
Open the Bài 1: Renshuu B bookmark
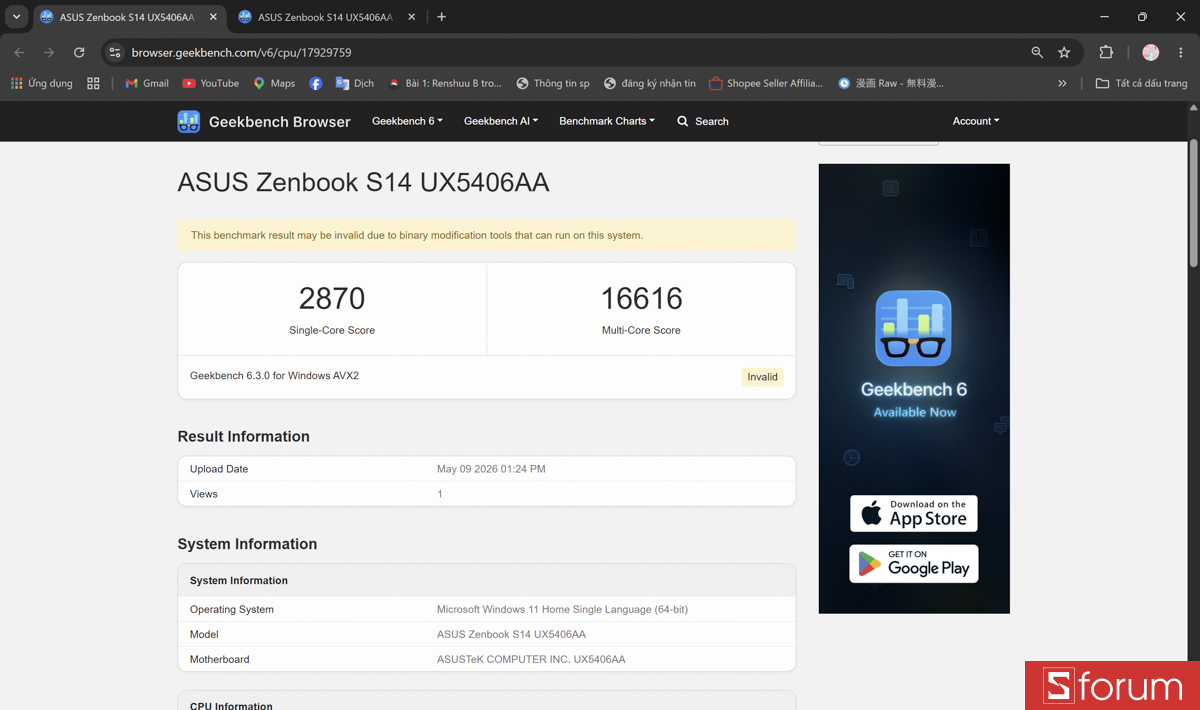(445, 83)
